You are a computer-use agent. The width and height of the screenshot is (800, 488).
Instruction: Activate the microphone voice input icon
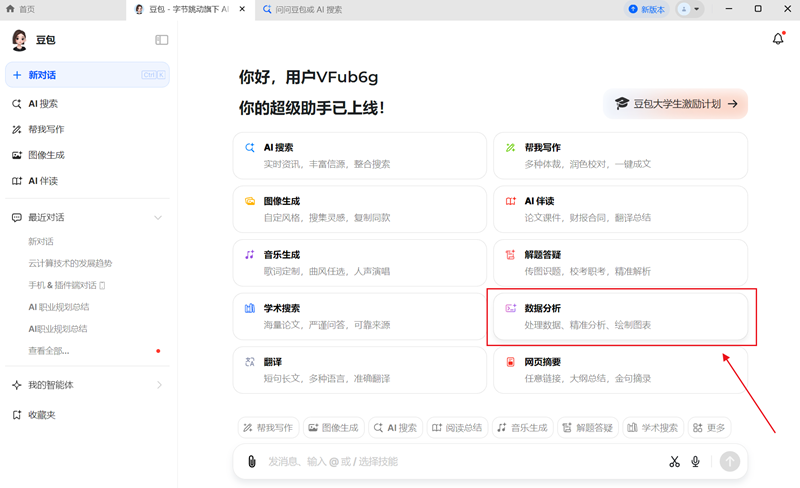click(x=695, y=461)
